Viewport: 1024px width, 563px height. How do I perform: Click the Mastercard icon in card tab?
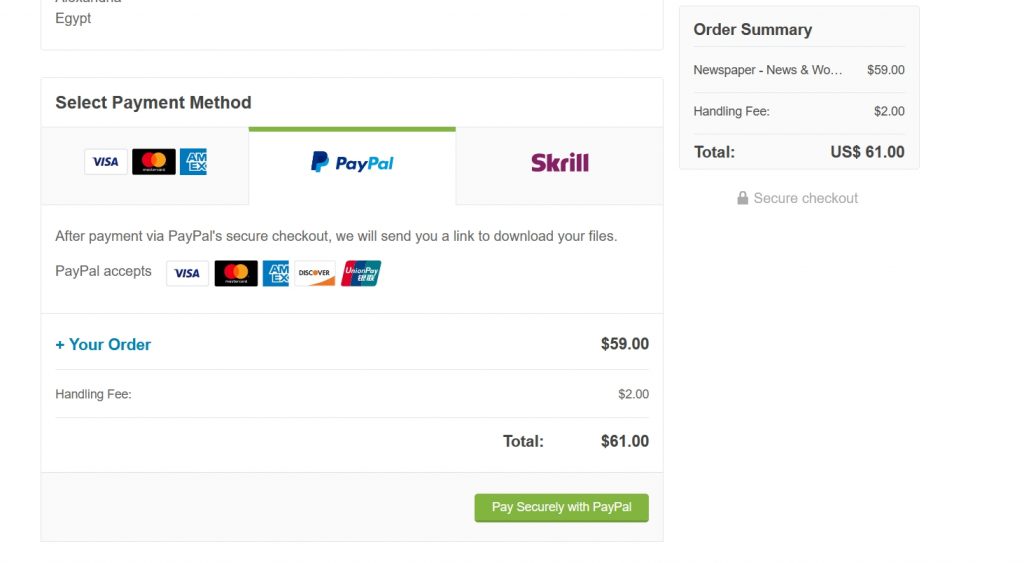pos(153,161)
